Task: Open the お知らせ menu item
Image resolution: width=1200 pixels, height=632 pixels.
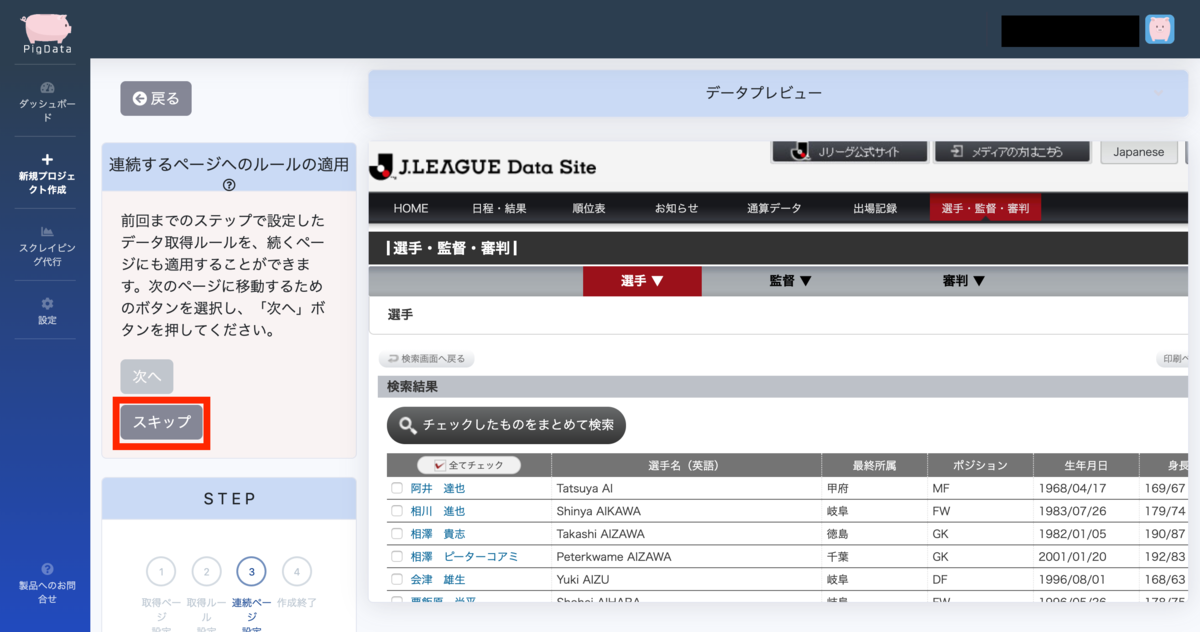Action: [x=677, y=208]
